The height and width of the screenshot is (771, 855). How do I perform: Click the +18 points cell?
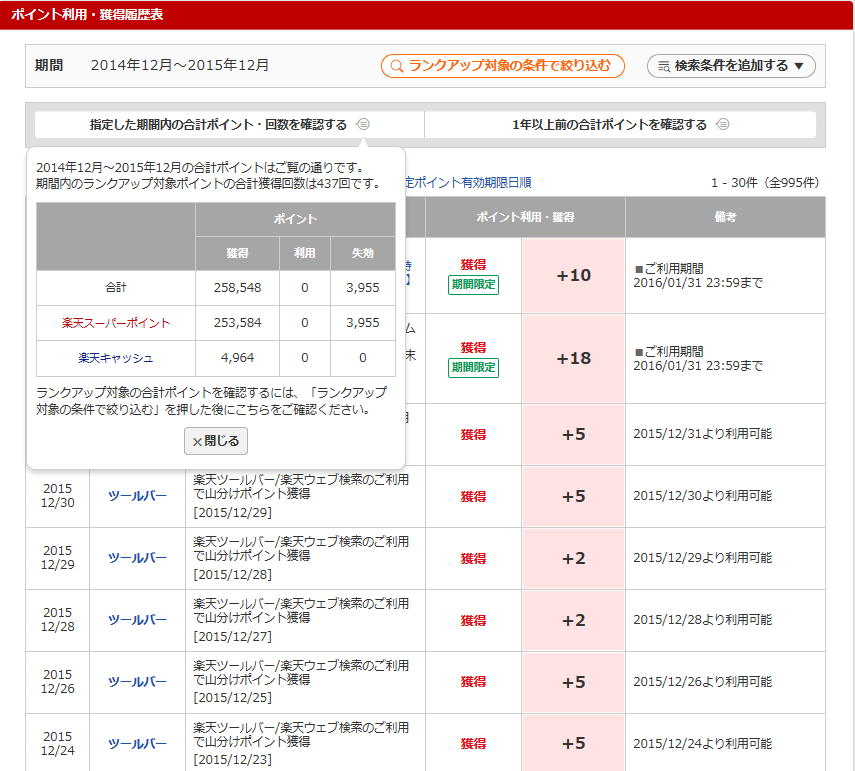(x=574, y=358)
